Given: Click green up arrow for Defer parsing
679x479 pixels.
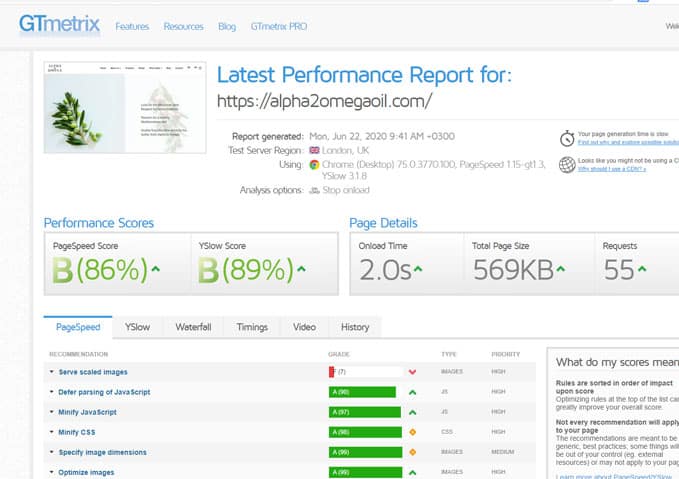Looking at the screenshot, I should click(413, 392).
